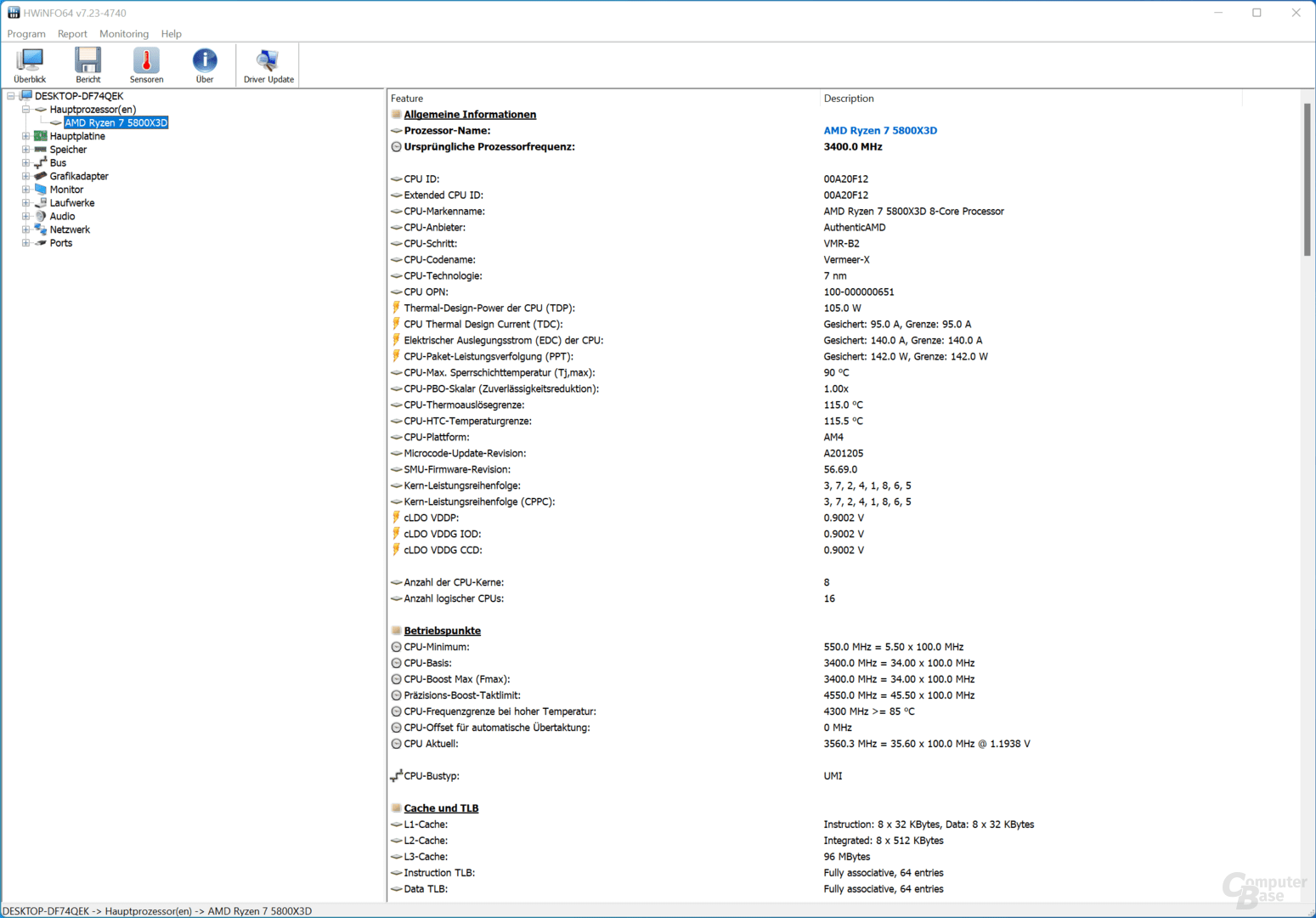Screen dimensions: 1316x918
Task: Expand the Hauptplatine node
Action: pos(25,136)
